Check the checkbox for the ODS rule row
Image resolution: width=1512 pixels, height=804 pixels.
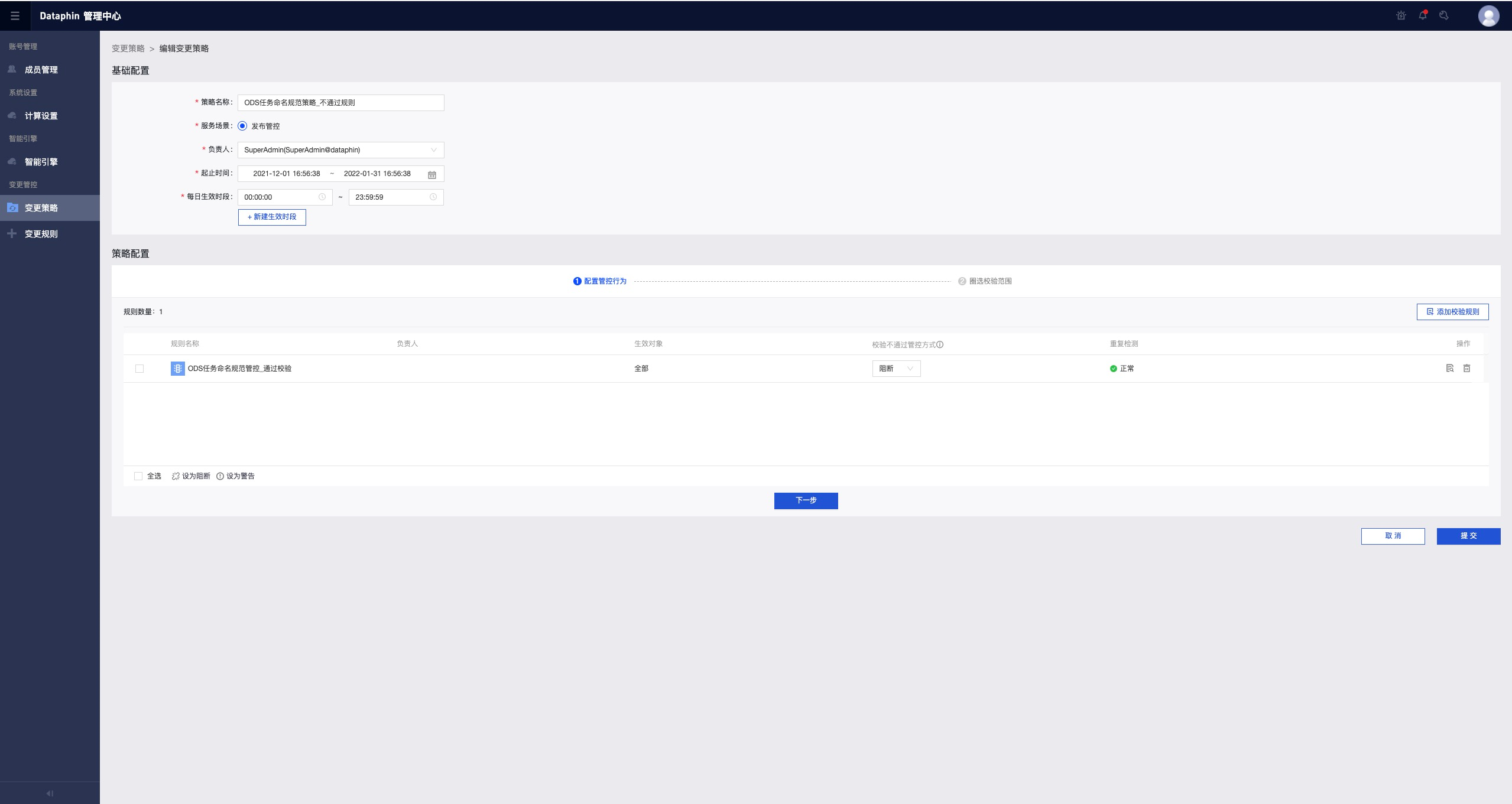(x=139, y=368)
